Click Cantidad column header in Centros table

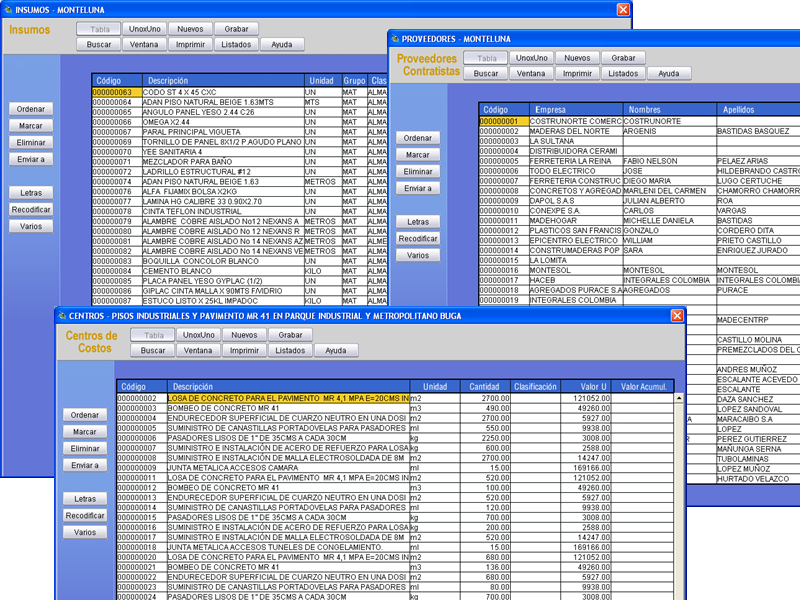pos(485,387)
